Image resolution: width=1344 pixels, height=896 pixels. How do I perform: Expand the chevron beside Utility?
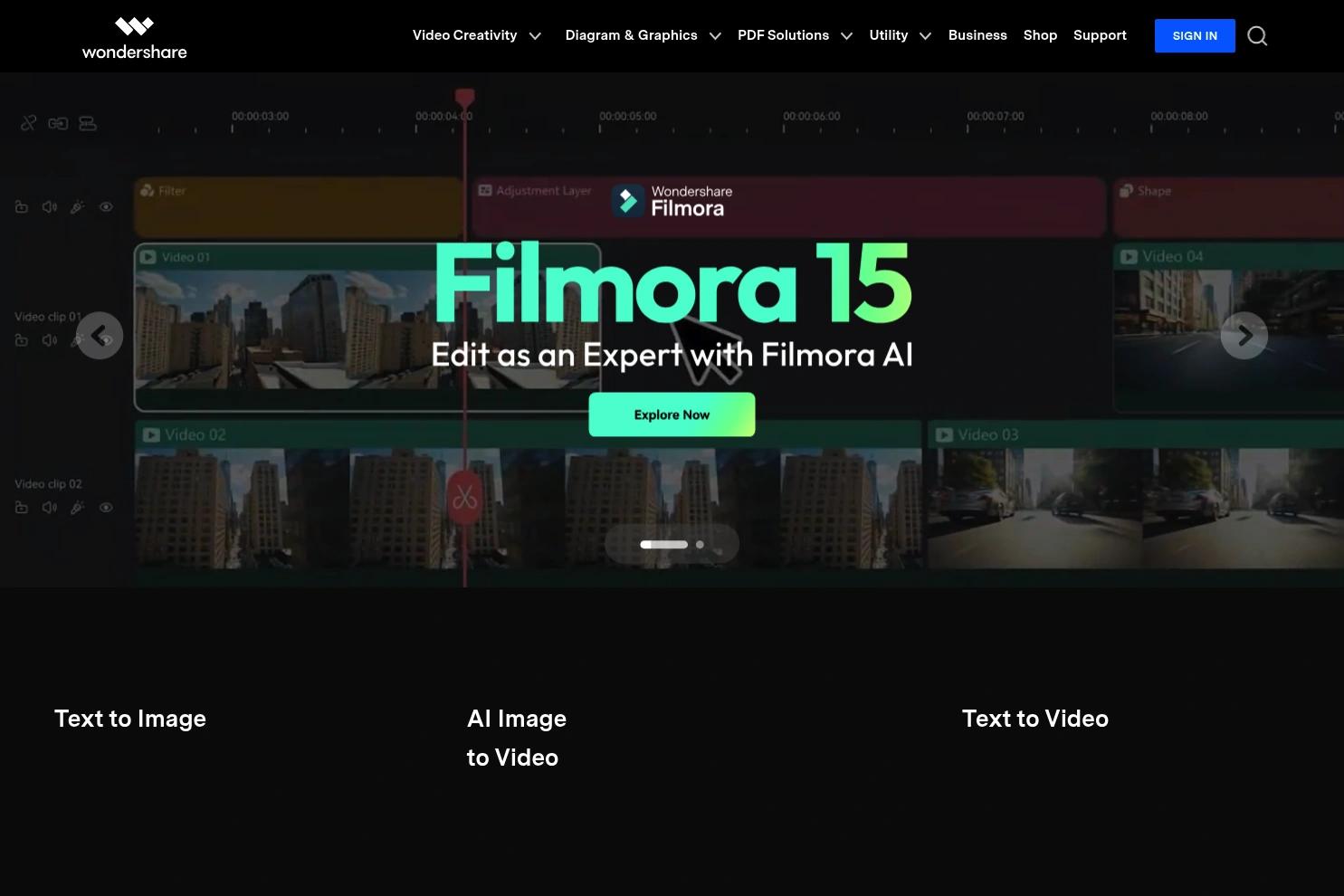click(925, 36)
